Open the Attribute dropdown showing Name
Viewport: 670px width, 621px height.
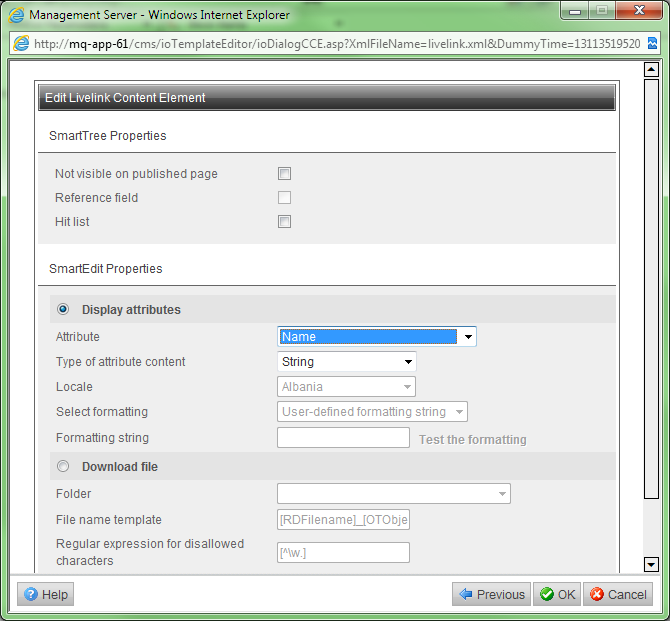point(467,338)
